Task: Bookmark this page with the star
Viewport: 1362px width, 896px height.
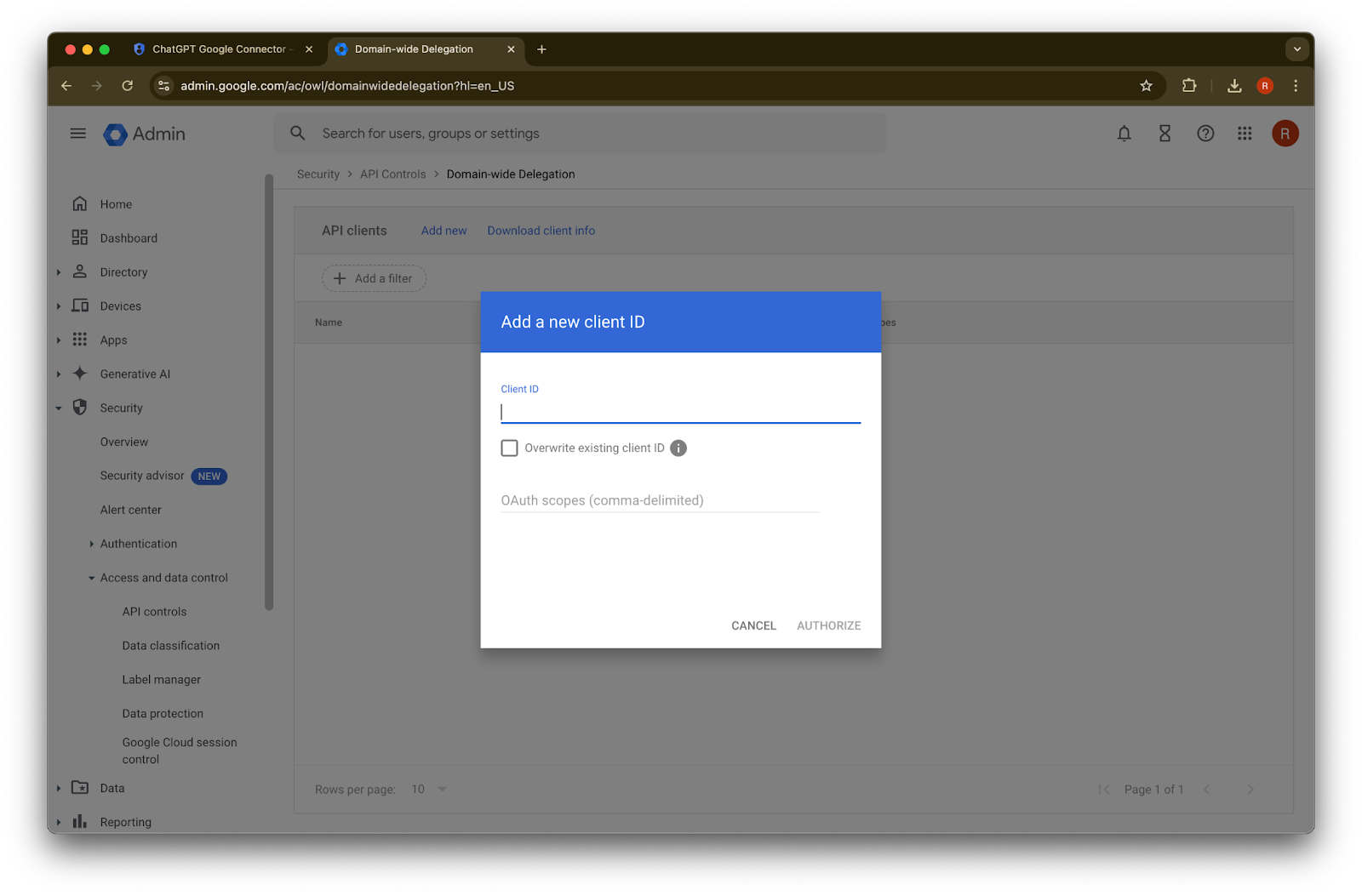Action: (x=1146, y=86)
